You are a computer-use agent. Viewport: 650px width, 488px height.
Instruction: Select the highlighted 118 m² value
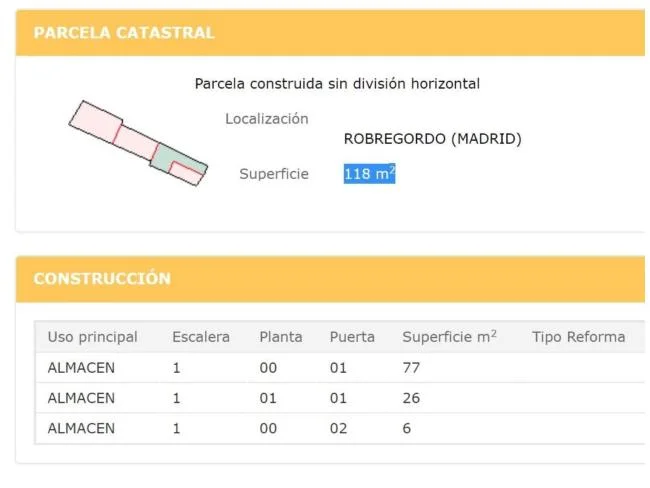tap(369, 173)
